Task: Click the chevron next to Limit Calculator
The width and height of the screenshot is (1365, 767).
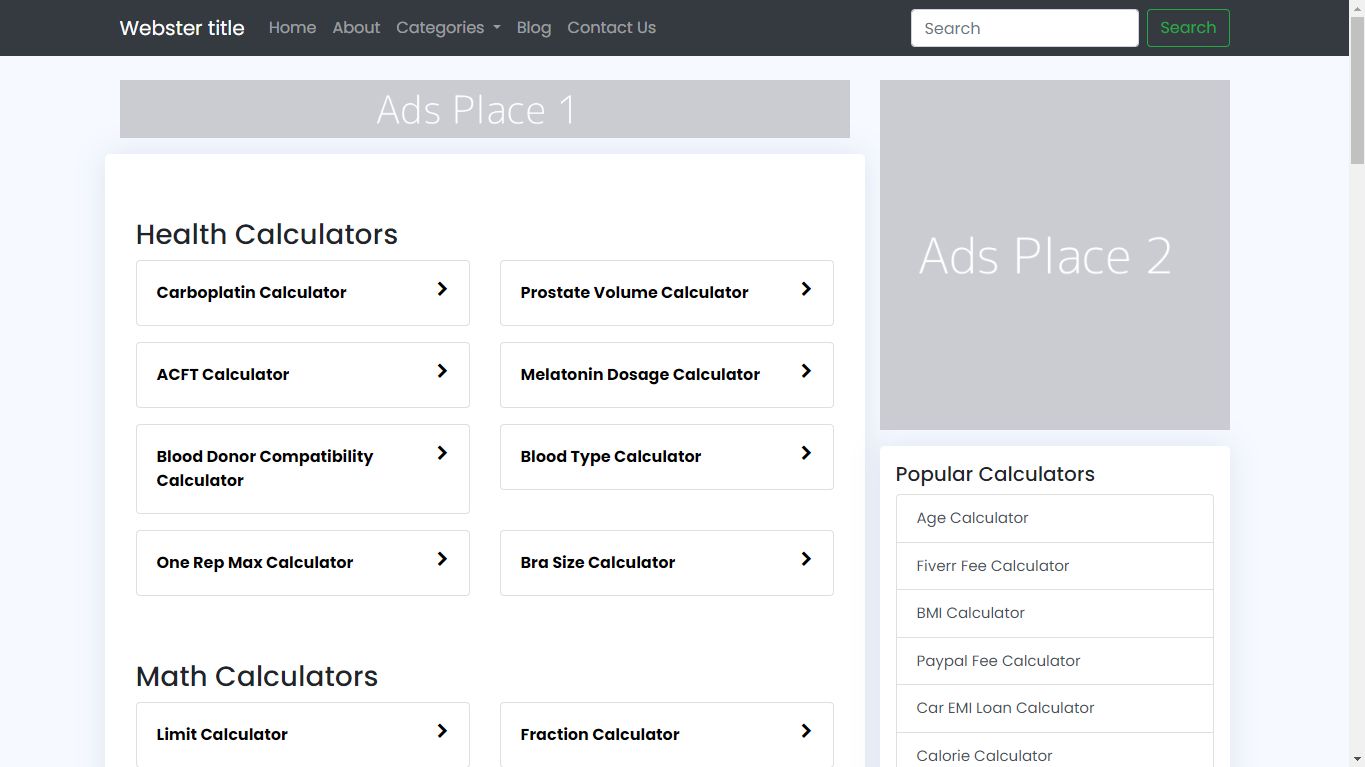Action: [442, 732]
